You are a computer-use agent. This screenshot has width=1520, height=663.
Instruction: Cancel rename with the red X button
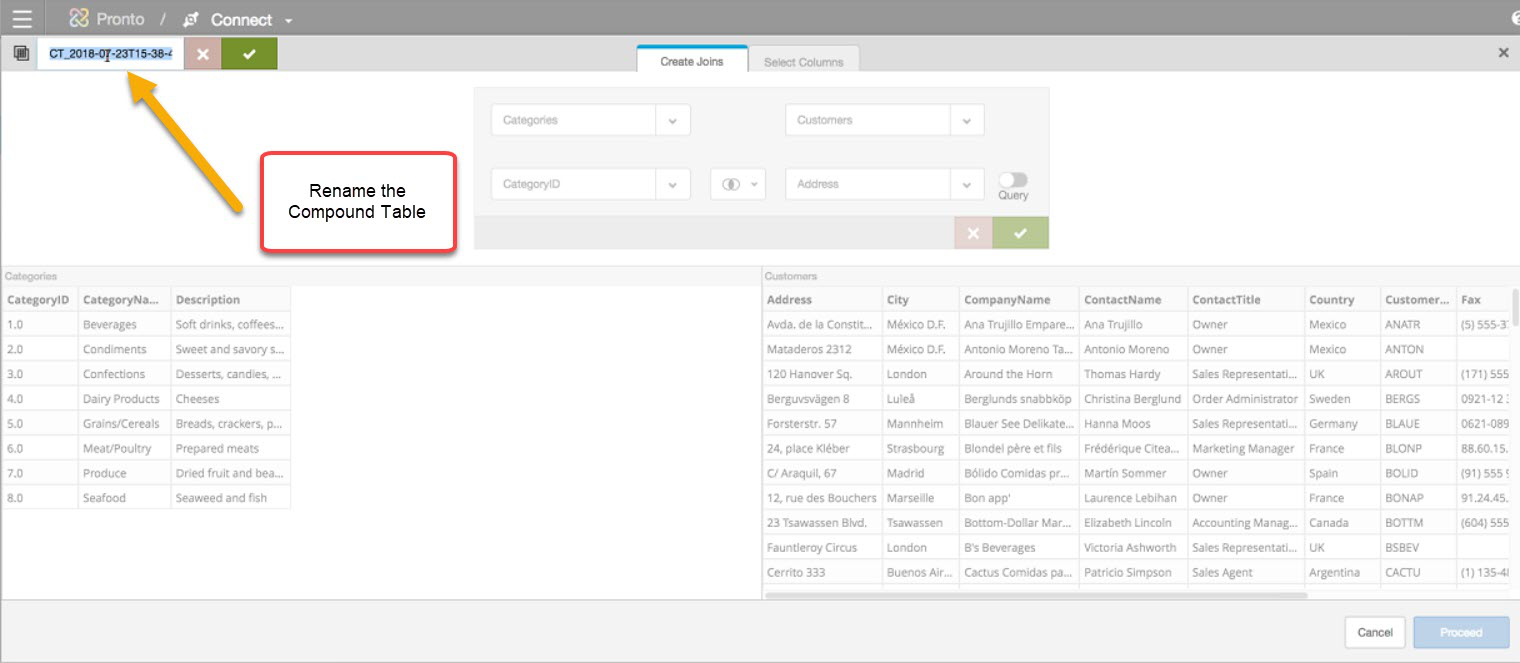(x=202, y=54)
